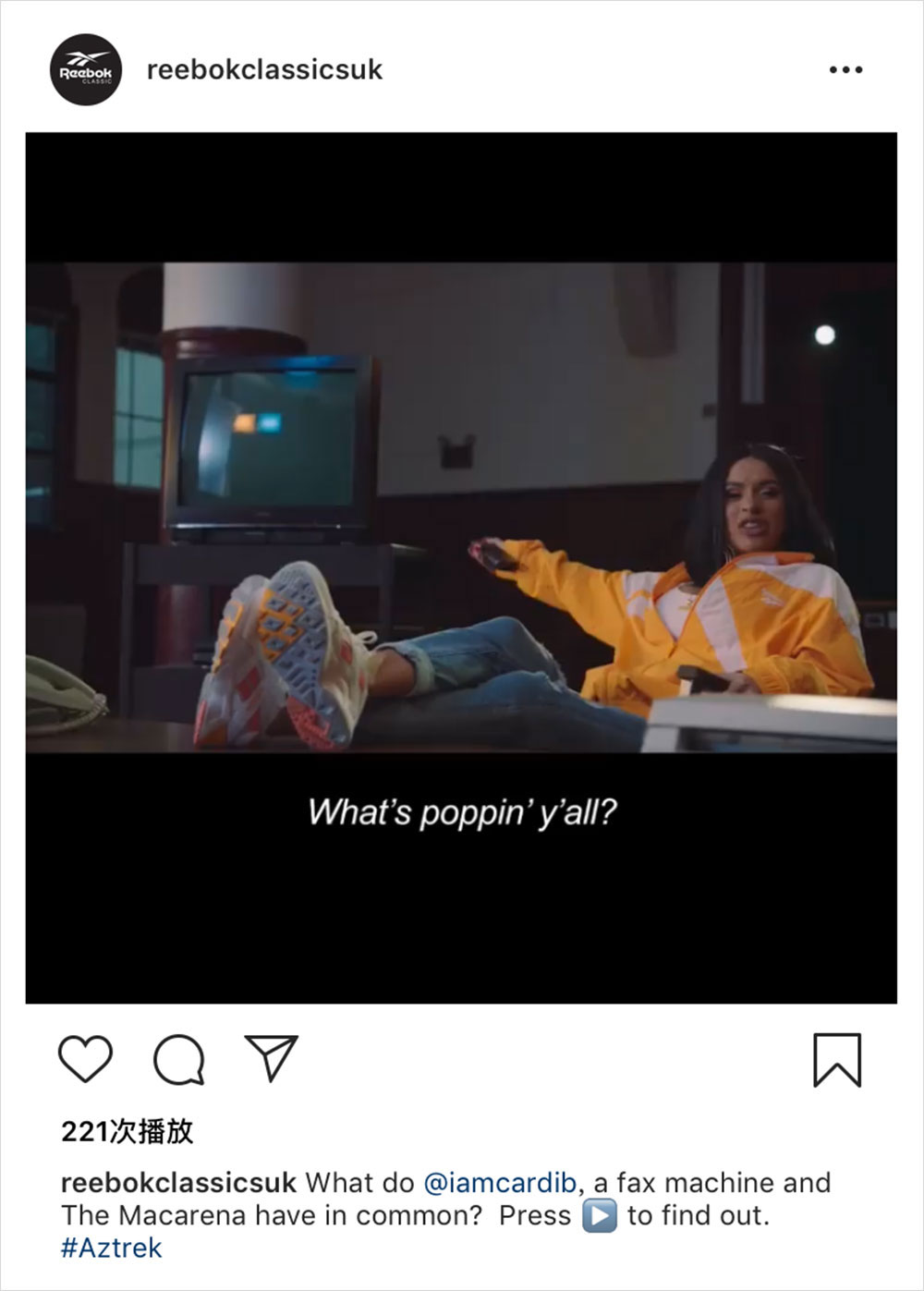This screenshot has width=924, height=1291.
Task: Open the Reebok Classic profile avatar
Action: tap(86, 69)
